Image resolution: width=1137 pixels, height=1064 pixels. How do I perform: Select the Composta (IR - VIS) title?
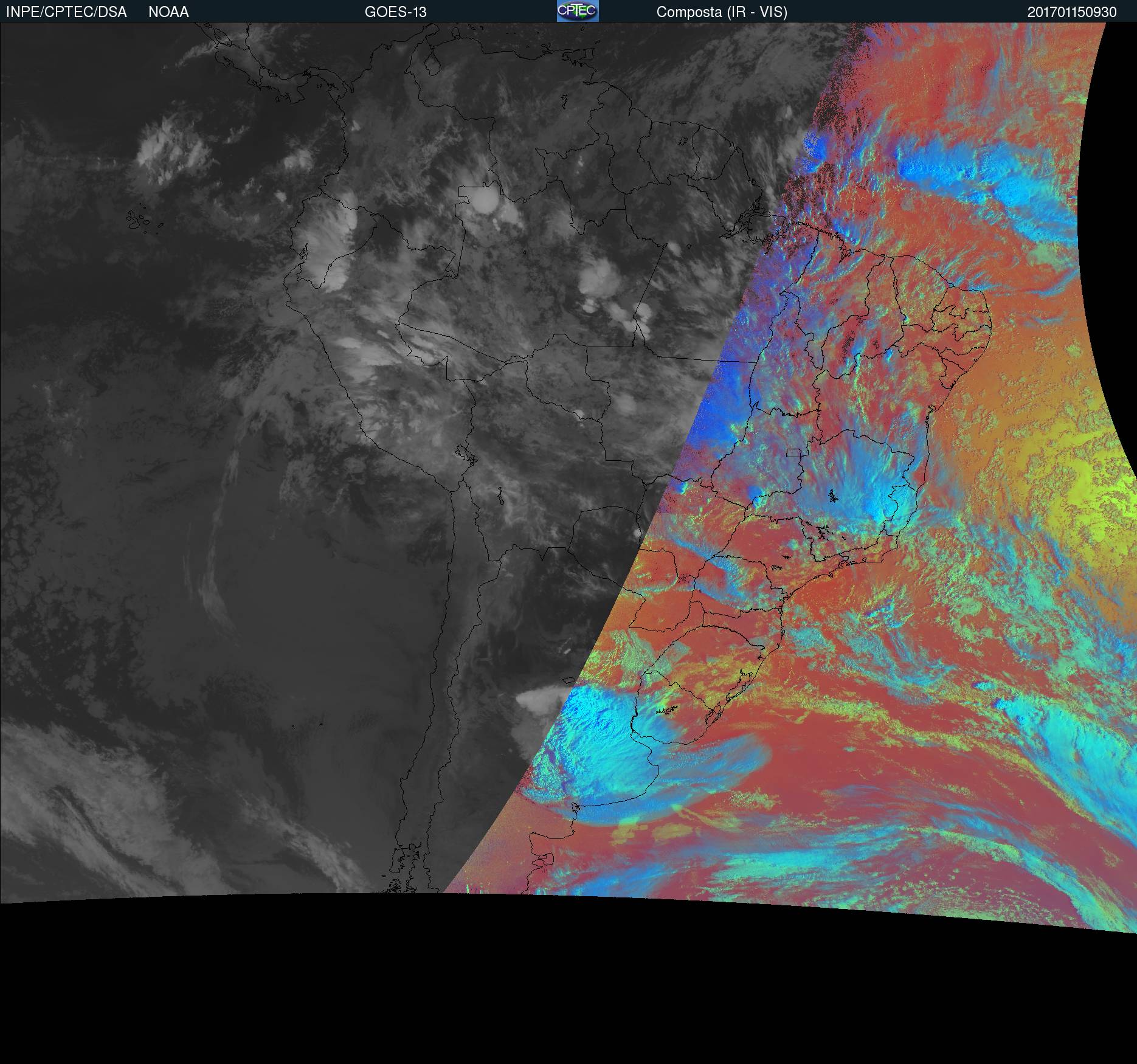(x=722, y=12)
